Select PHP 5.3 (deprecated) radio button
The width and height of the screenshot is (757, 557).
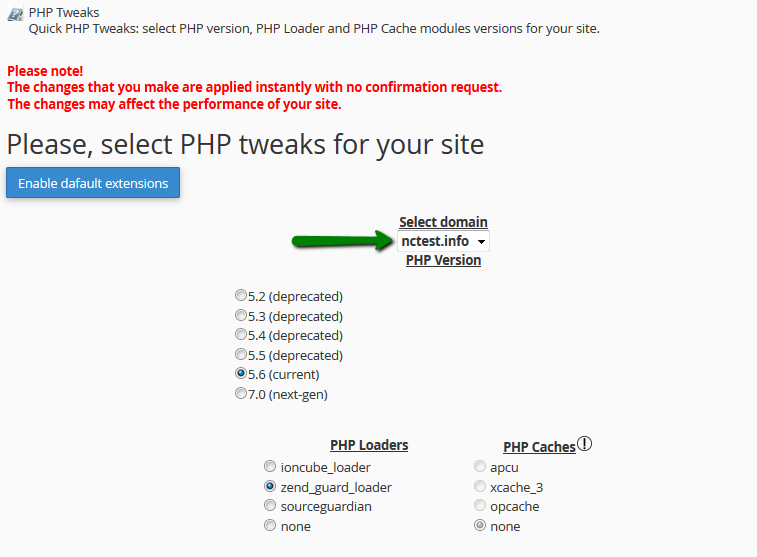coord(240,315)
